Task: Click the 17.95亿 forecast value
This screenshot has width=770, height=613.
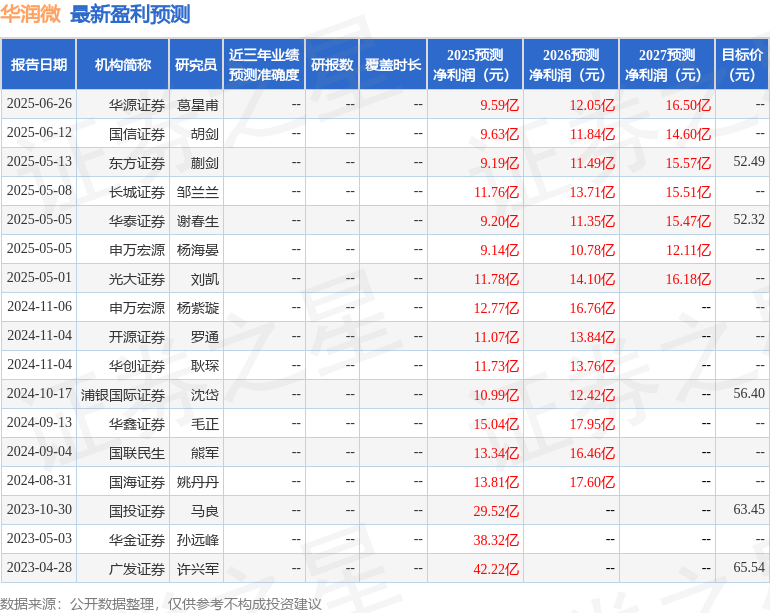Action: (x=592, y=424)
